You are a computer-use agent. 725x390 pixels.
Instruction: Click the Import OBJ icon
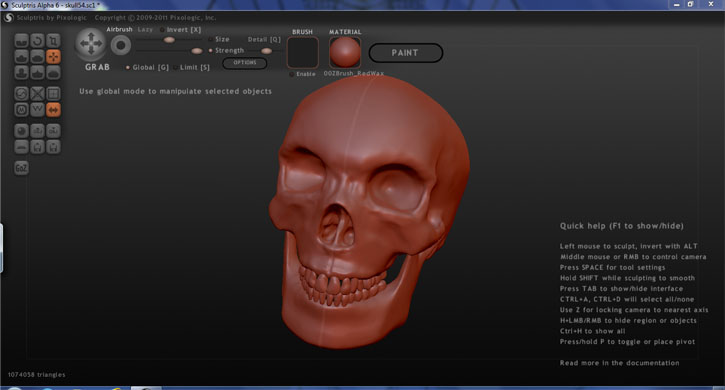click(37, 131)
